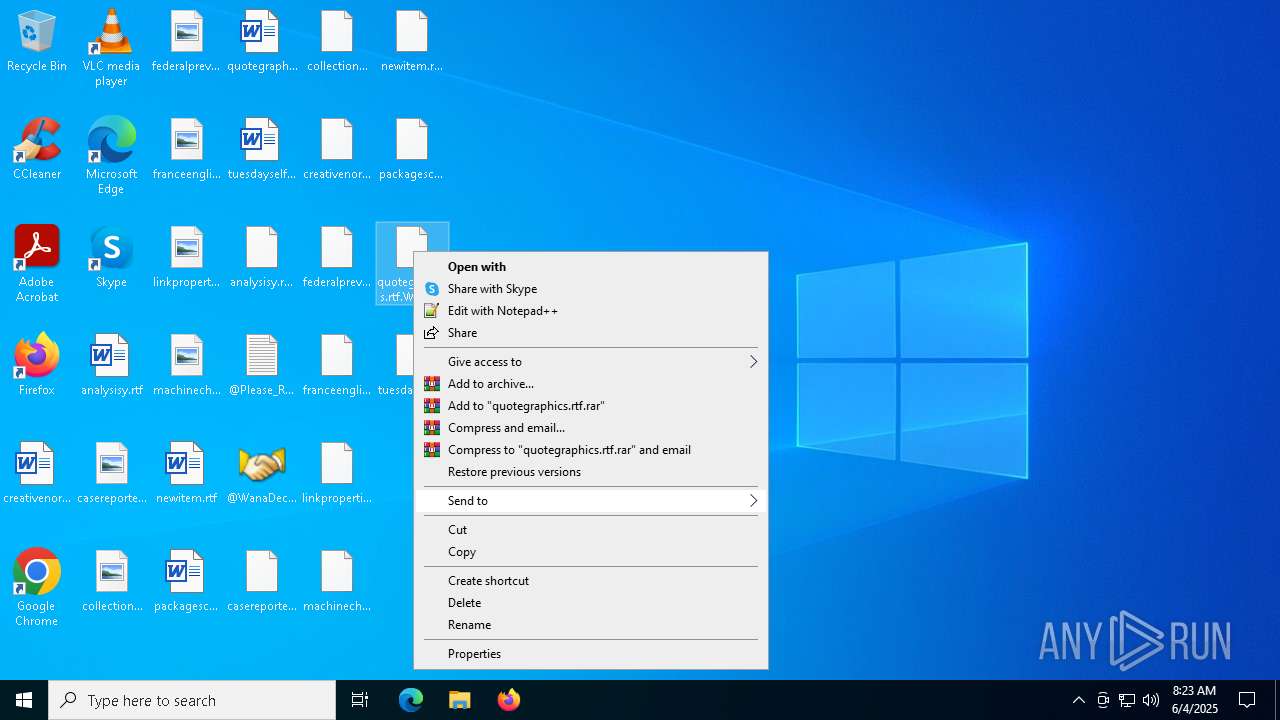Select packagesc... blank file icon
This screenshot has height=720, width=1280.
(x=411, y=149)
